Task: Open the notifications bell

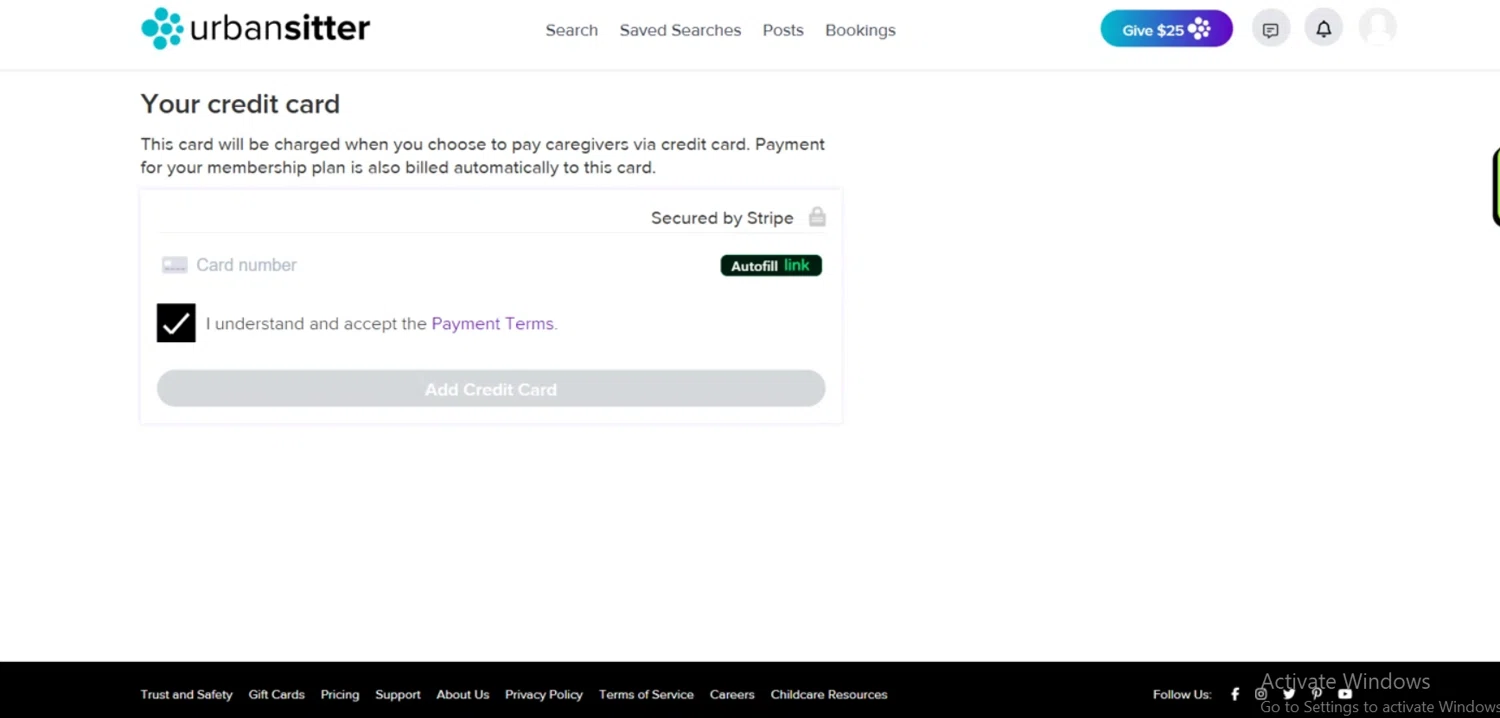Action: tap(1324, 29)
